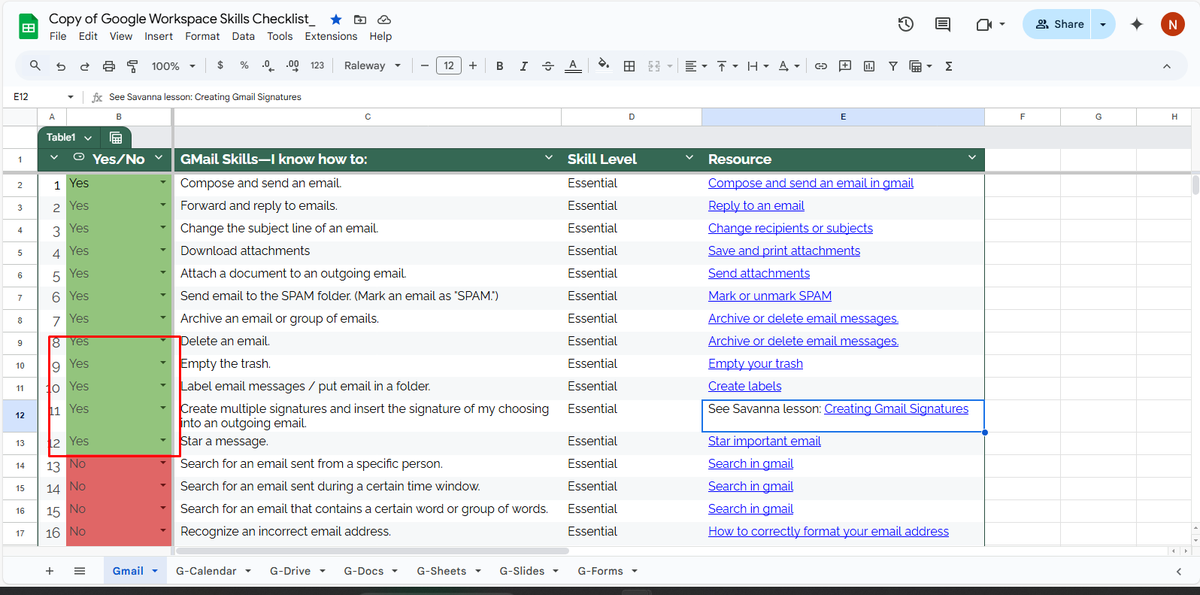Open the Skill Level column header dropdown
The image size is (1200, 595).
689,159
